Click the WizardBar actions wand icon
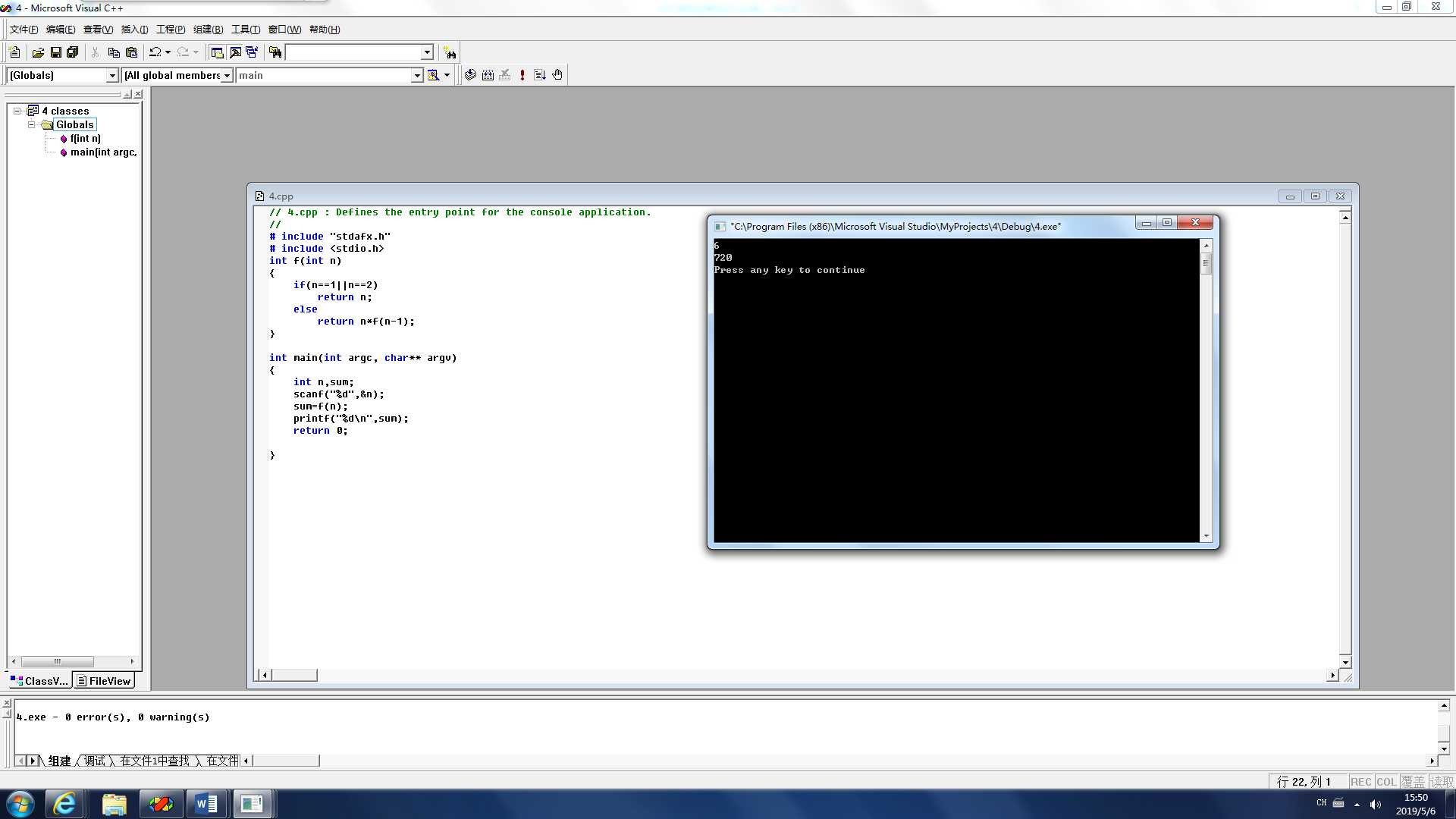The height and width of the screenshot is (819, 1456). point(433,75)
